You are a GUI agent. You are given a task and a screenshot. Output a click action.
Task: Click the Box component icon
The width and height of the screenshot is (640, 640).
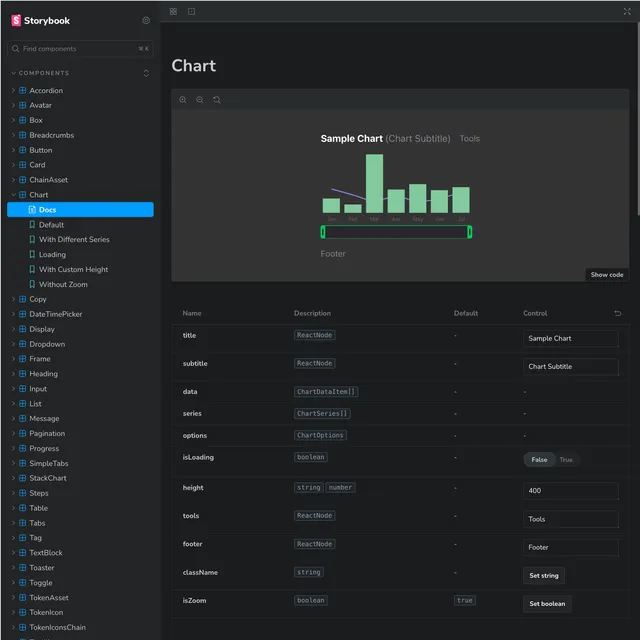pyautogui.click(x=22, y=120)
